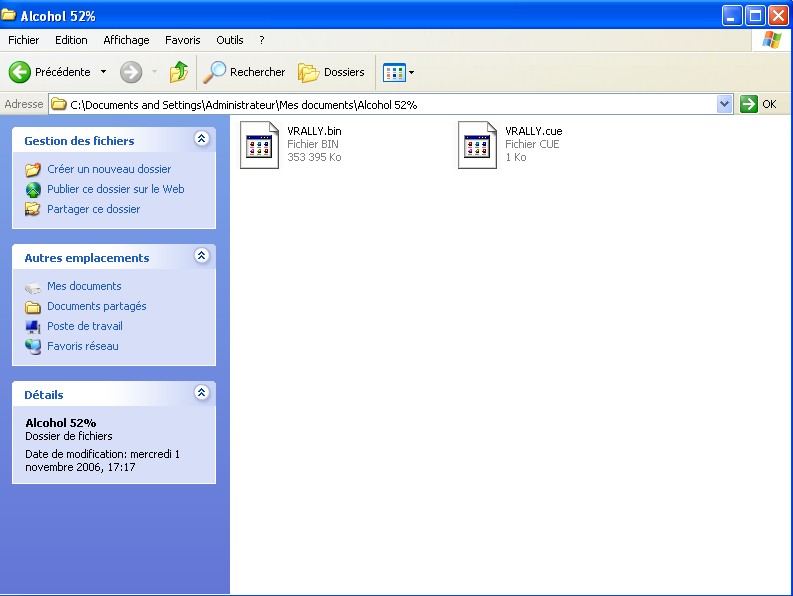The height and width of the screenshot is (596, 793).
Task: Click the Windows flag logo
Action: coord(771,39)
